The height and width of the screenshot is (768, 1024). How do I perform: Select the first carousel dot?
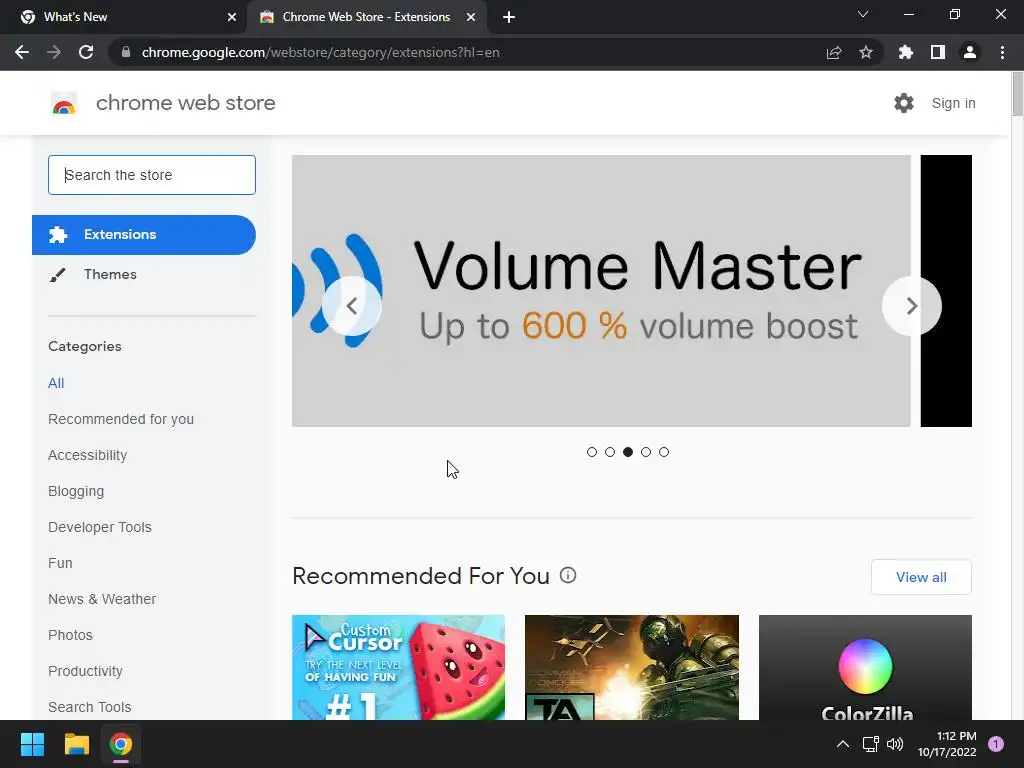pyautogui.click(x=592, y=452)
